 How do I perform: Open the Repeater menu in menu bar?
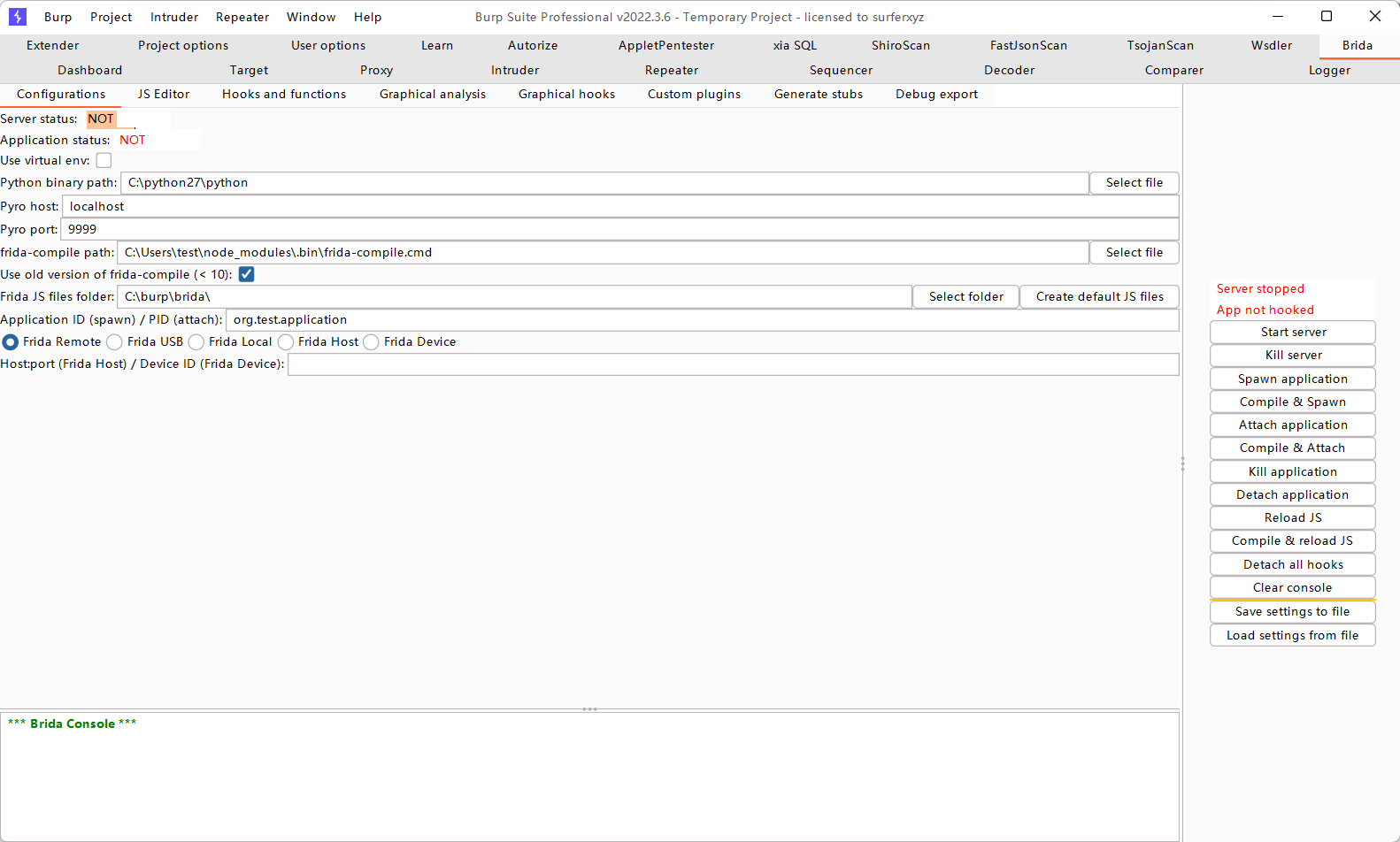[x=242, y=17]
